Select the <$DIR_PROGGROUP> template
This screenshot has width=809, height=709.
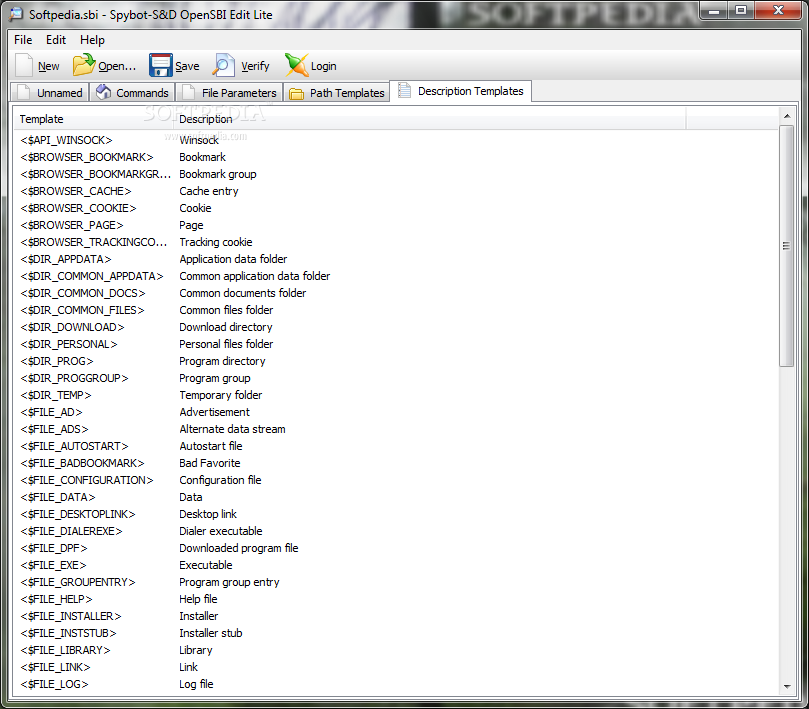(74, 378)
